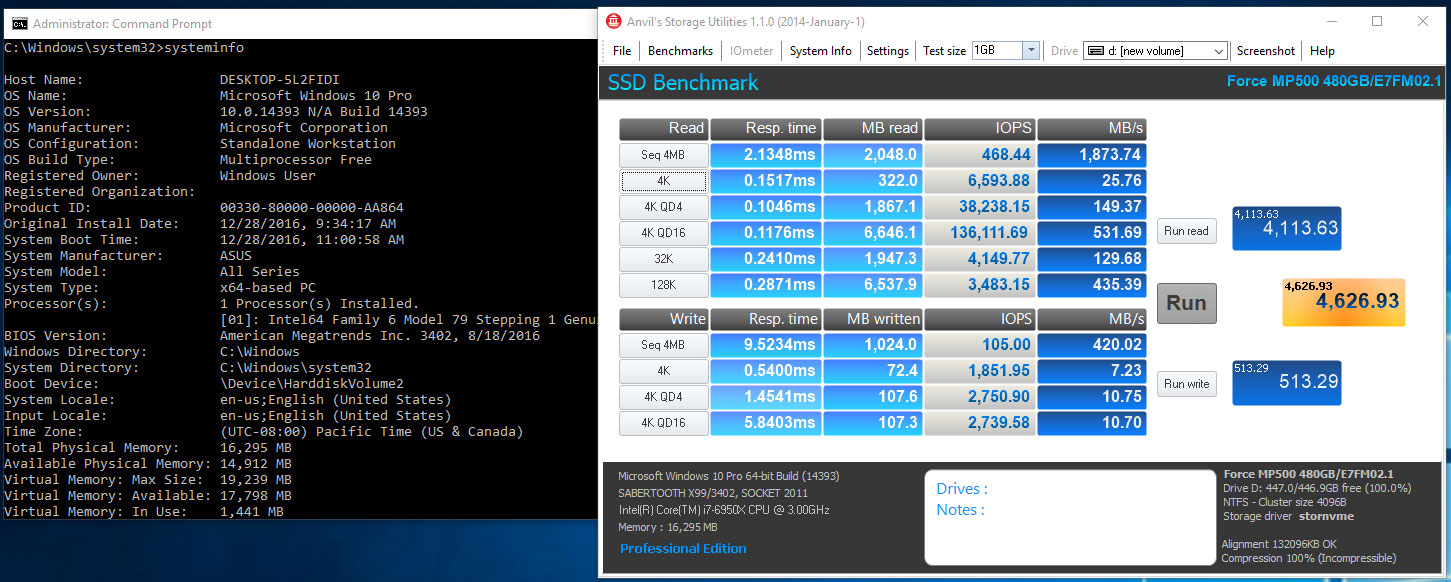Screen dimensions: 1451x582
Task: Click the Compression 100% (Incompressible) text
Action: click(x=1309, y=559)
